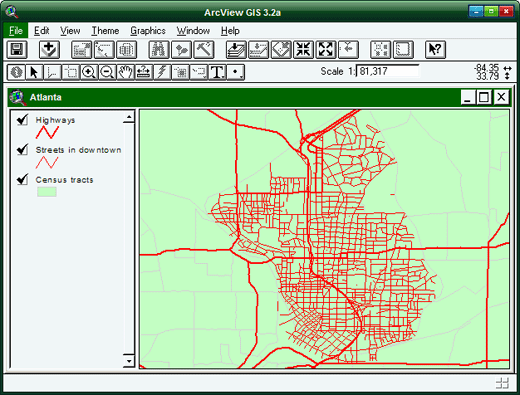Minimize the Atlanta view window
This screenshot has width=520, height=395.
pos(468,97)
